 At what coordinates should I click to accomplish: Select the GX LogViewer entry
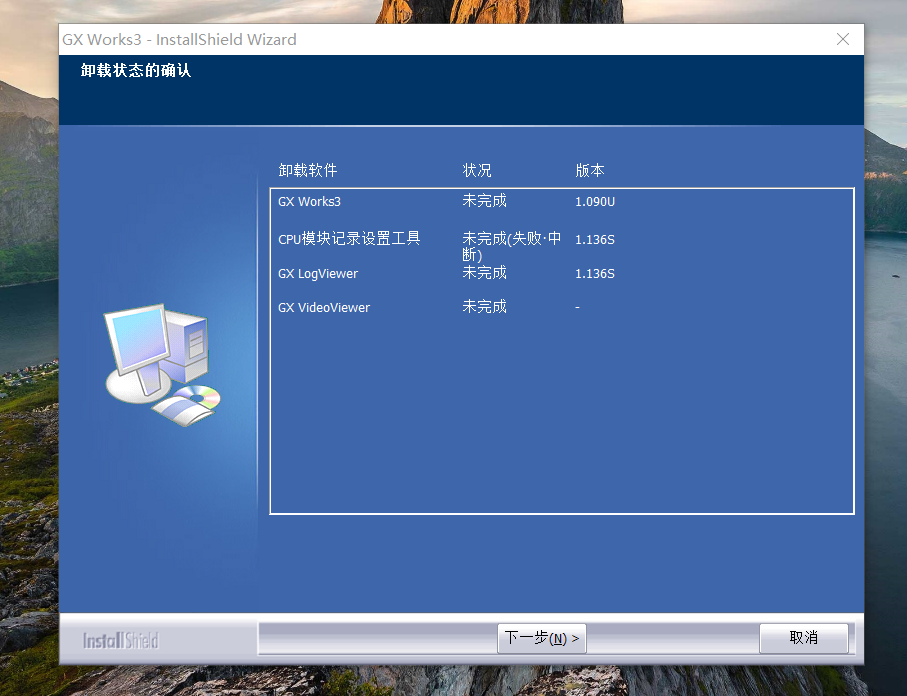tap(318, 274)
